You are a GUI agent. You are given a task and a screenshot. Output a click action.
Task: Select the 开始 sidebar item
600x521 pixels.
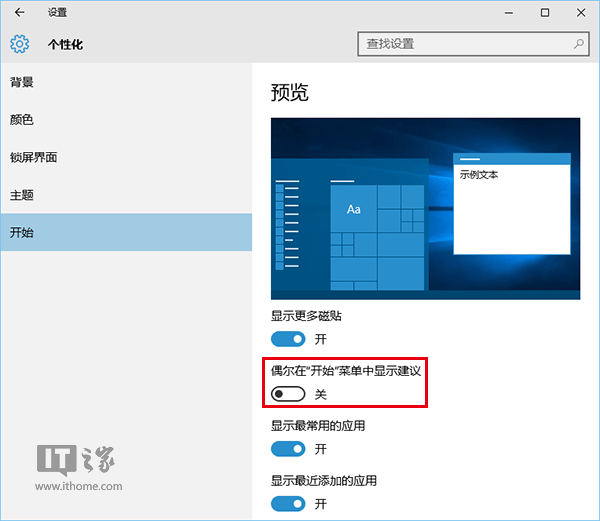[22, 232]
